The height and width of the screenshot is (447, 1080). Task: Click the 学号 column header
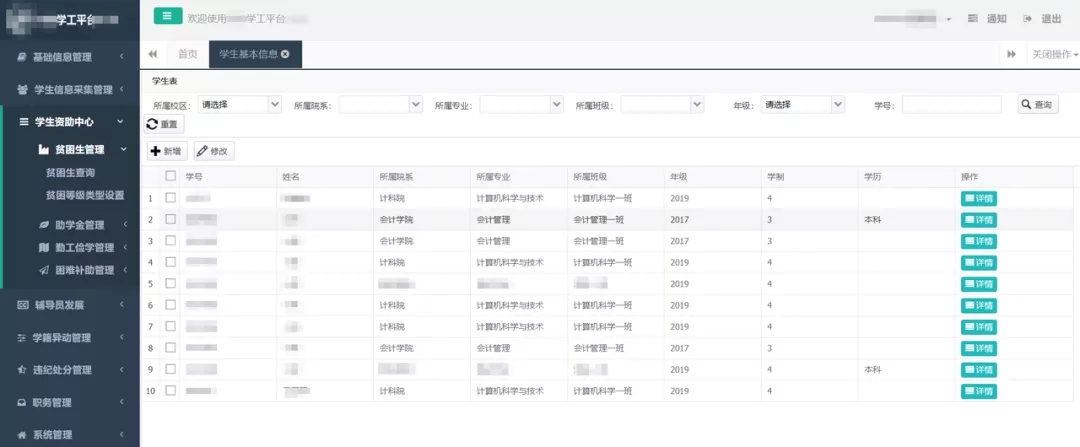(228, 177)
